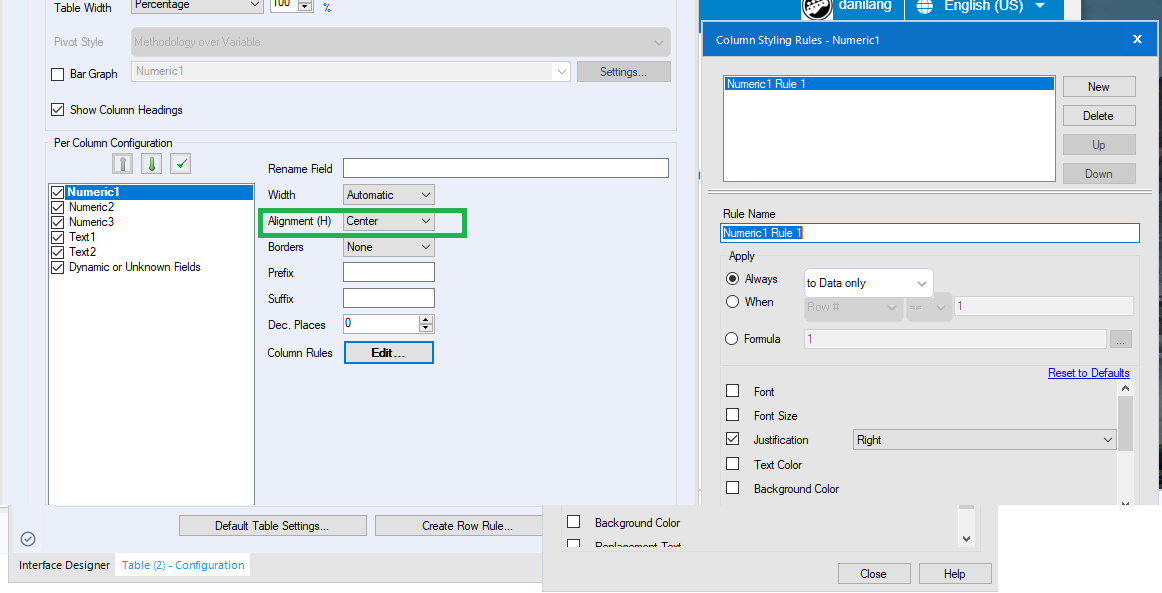Viewport: 1162px width, 593px height.
Task: Increase Dec. Places using the stepper control
Action: (x=428, y=319)
